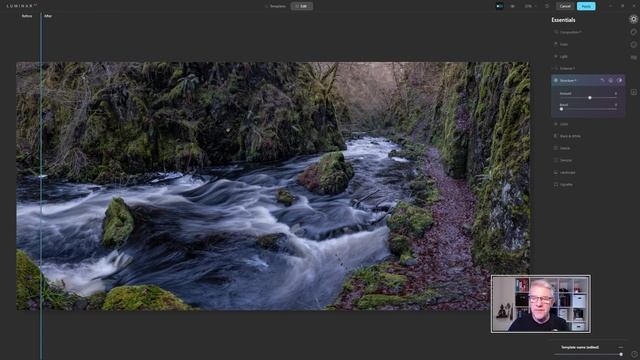The width and height of the screenshot is (640, 360).
Task: Cancel the current edits
Action: [x=565, y=6]
